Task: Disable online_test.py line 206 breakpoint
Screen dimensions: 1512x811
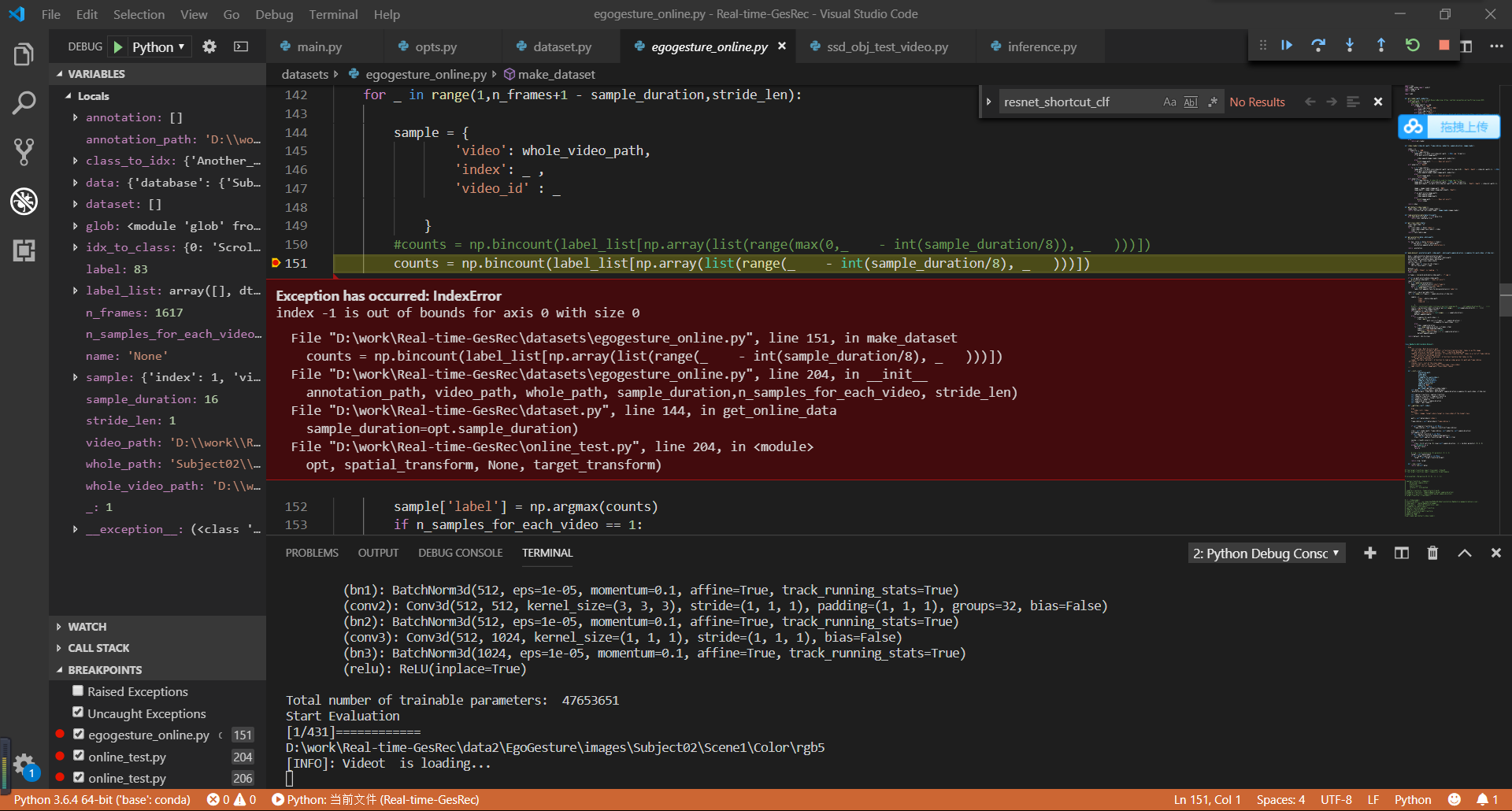Action: pyautogui.click(x=79, y=777)
